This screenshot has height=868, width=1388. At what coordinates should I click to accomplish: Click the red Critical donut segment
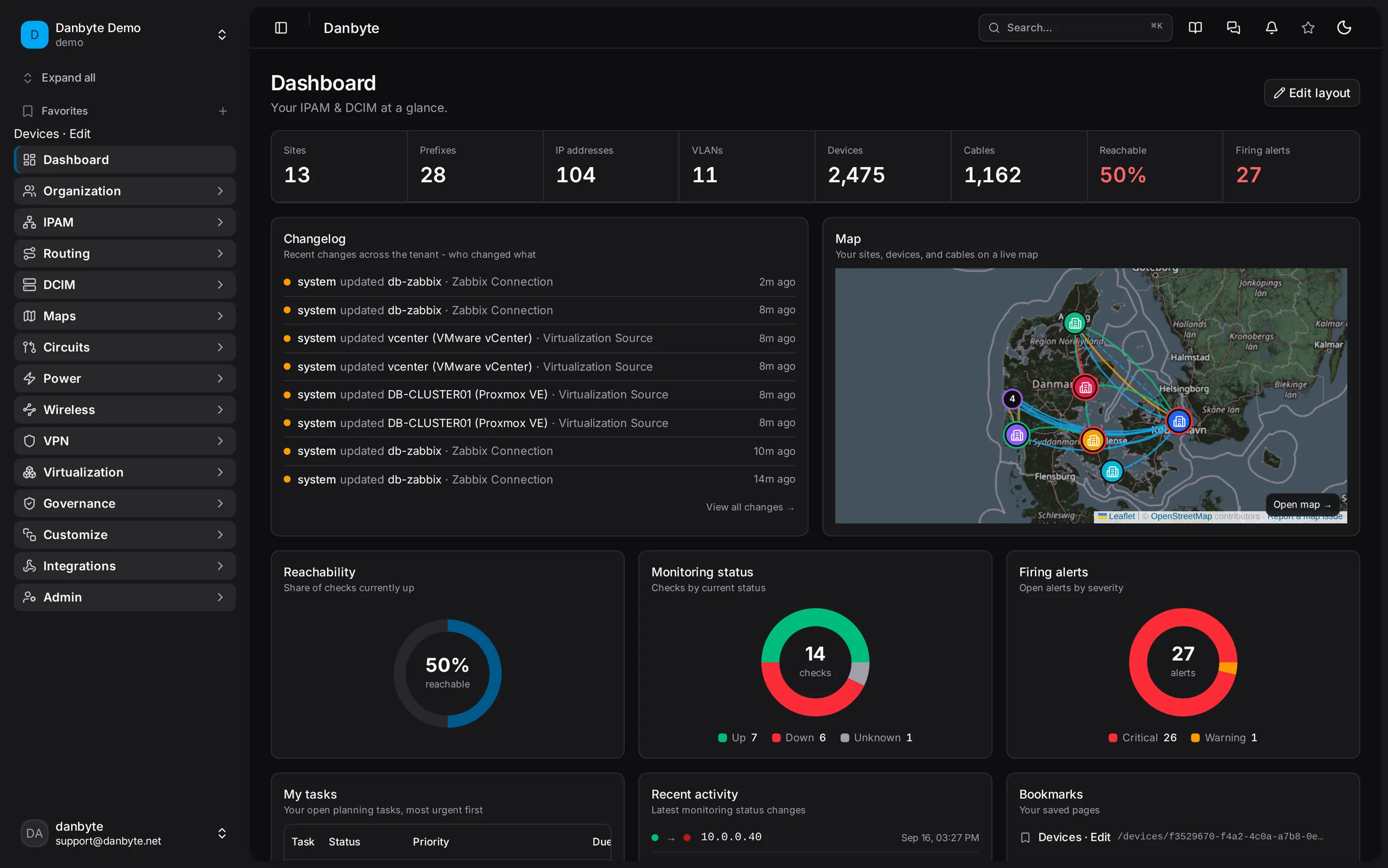pyautogui.click(x=1143, y=689)
